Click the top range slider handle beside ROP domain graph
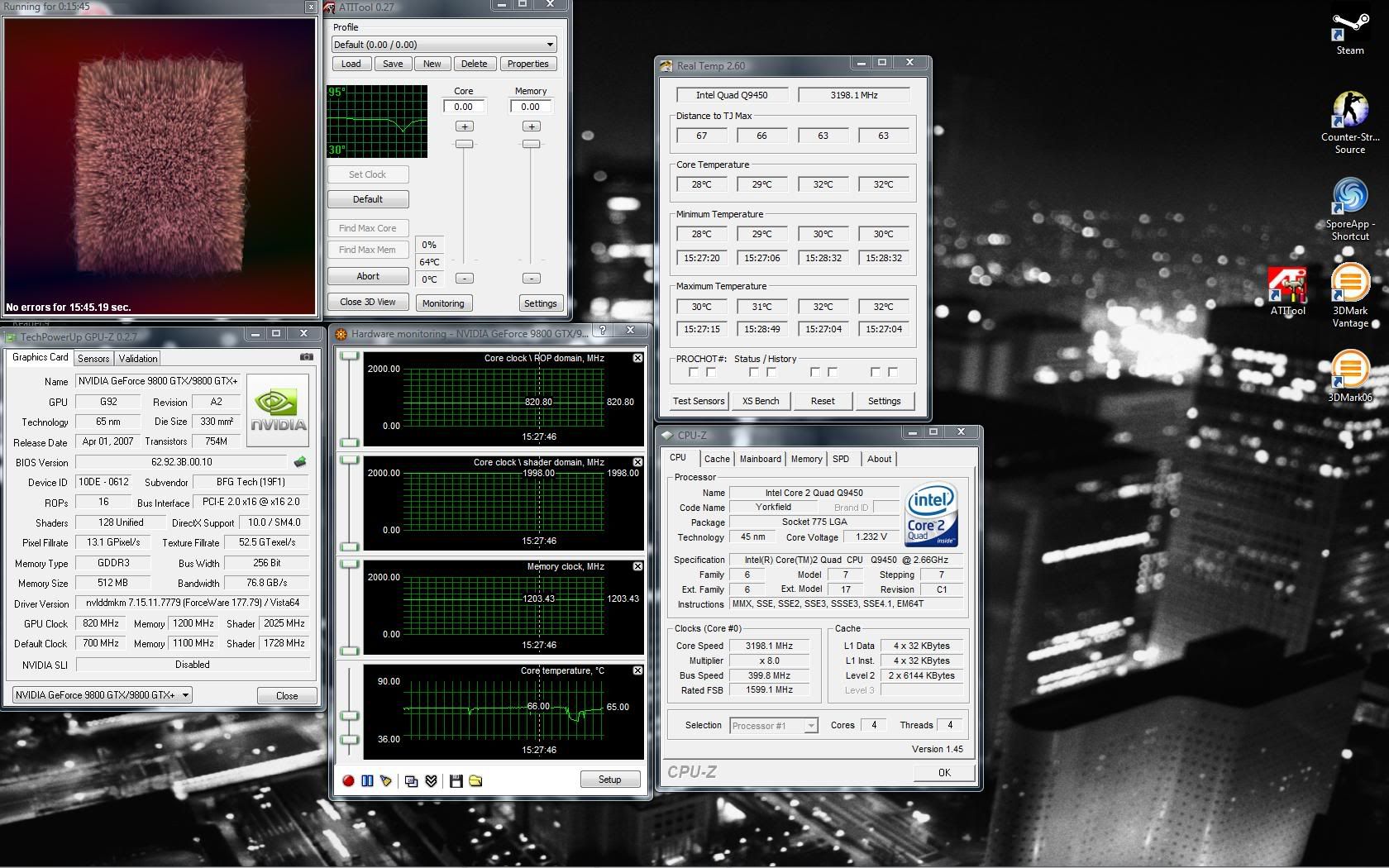 350,356
